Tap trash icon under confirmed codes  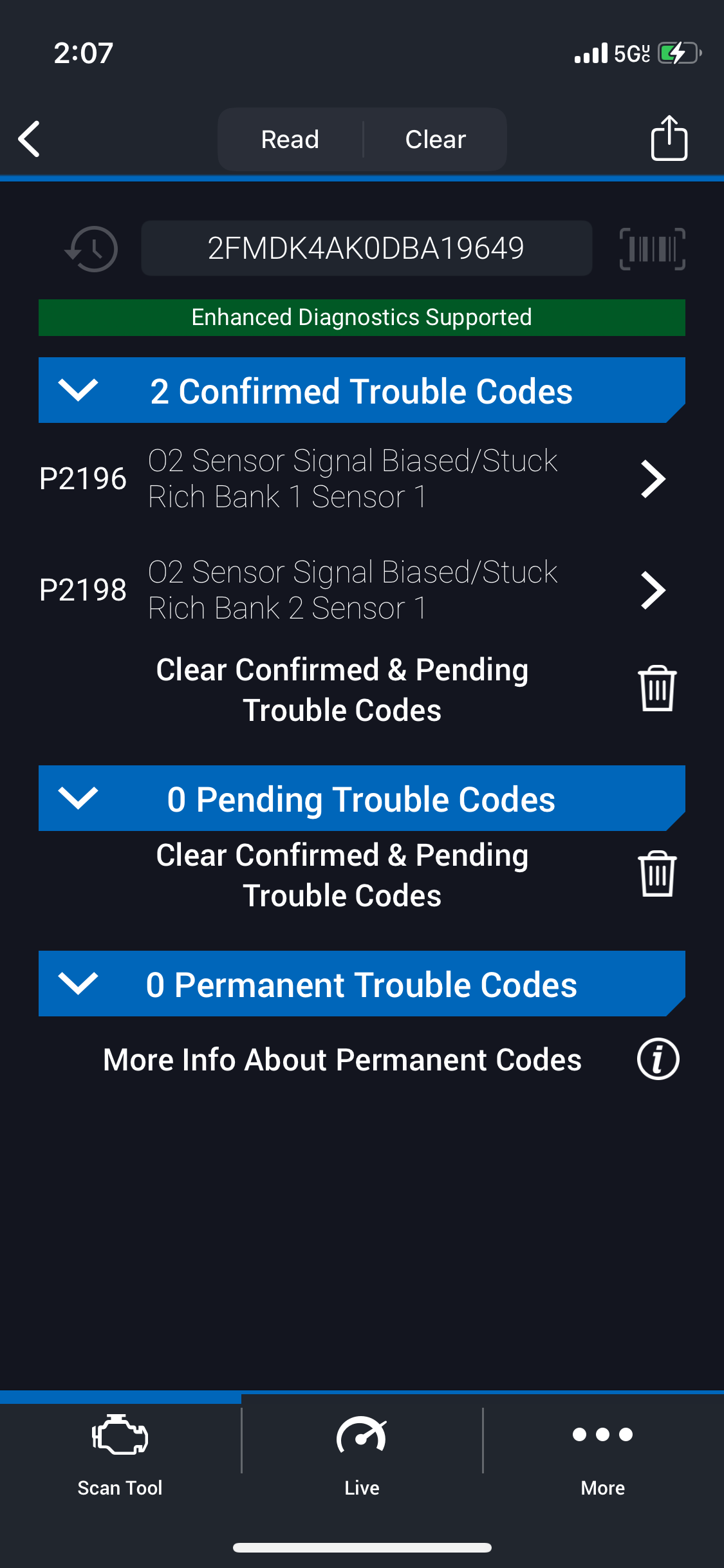(x=657, y=689)
